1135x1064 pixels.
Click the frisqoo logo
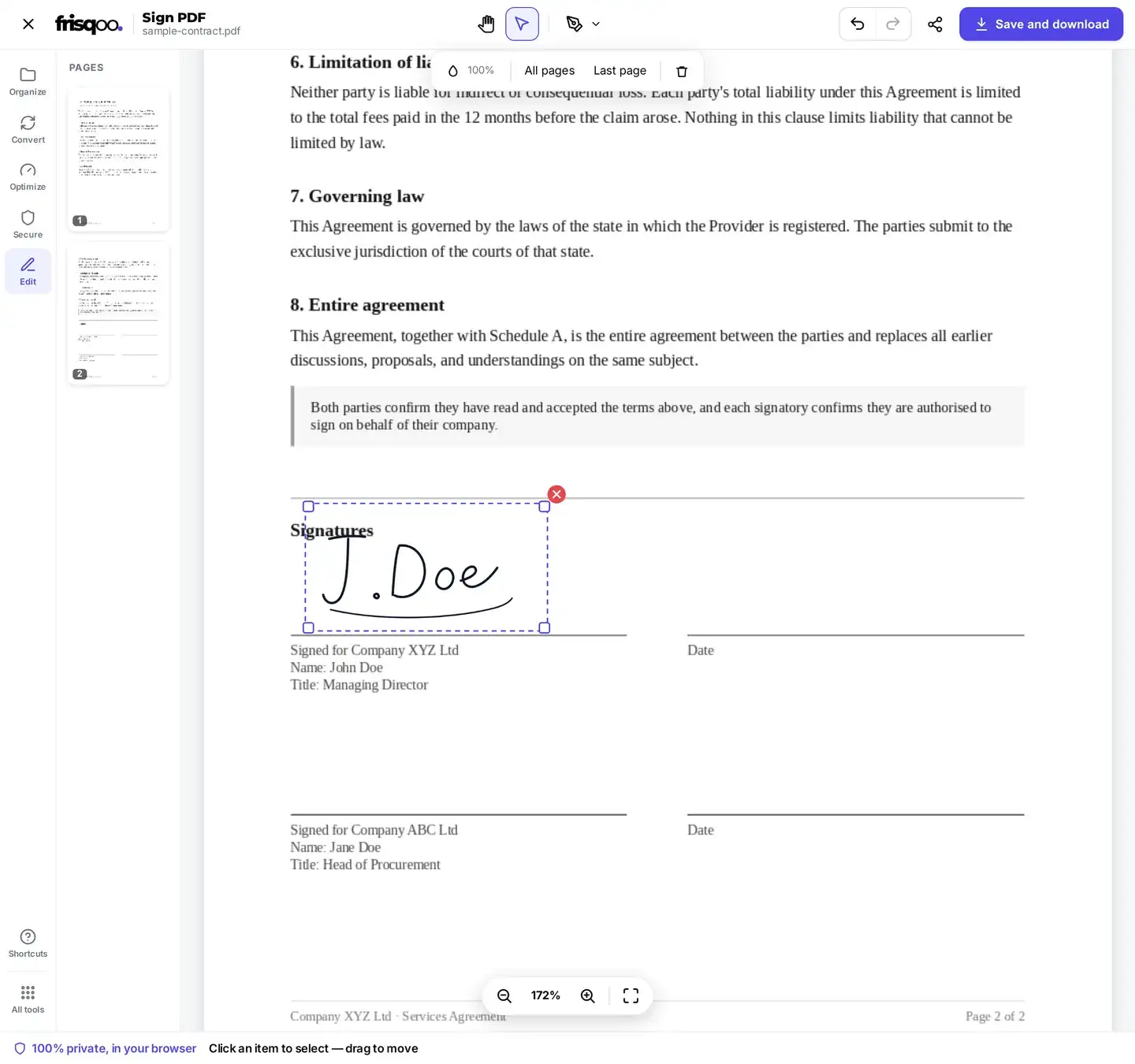[x=89, y=24]
